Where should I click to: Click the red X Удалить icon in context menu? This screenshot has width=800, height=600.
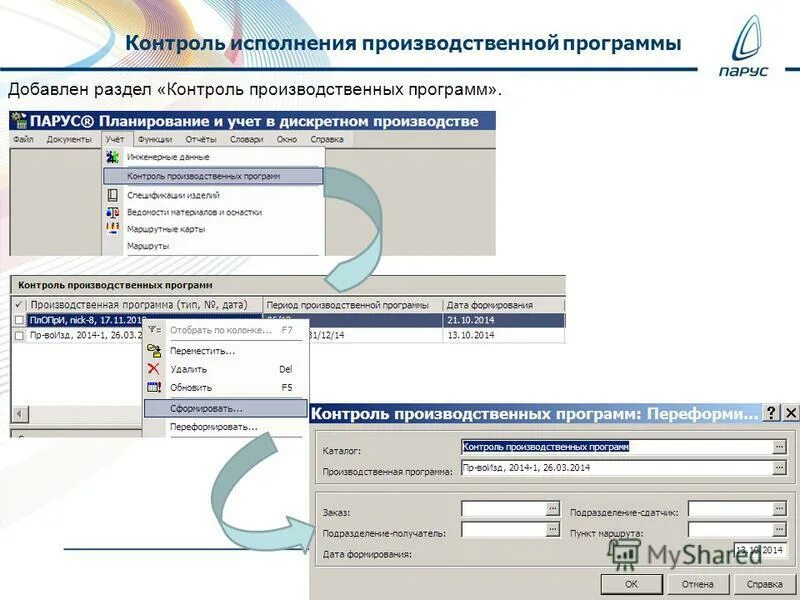click(151, 368)
